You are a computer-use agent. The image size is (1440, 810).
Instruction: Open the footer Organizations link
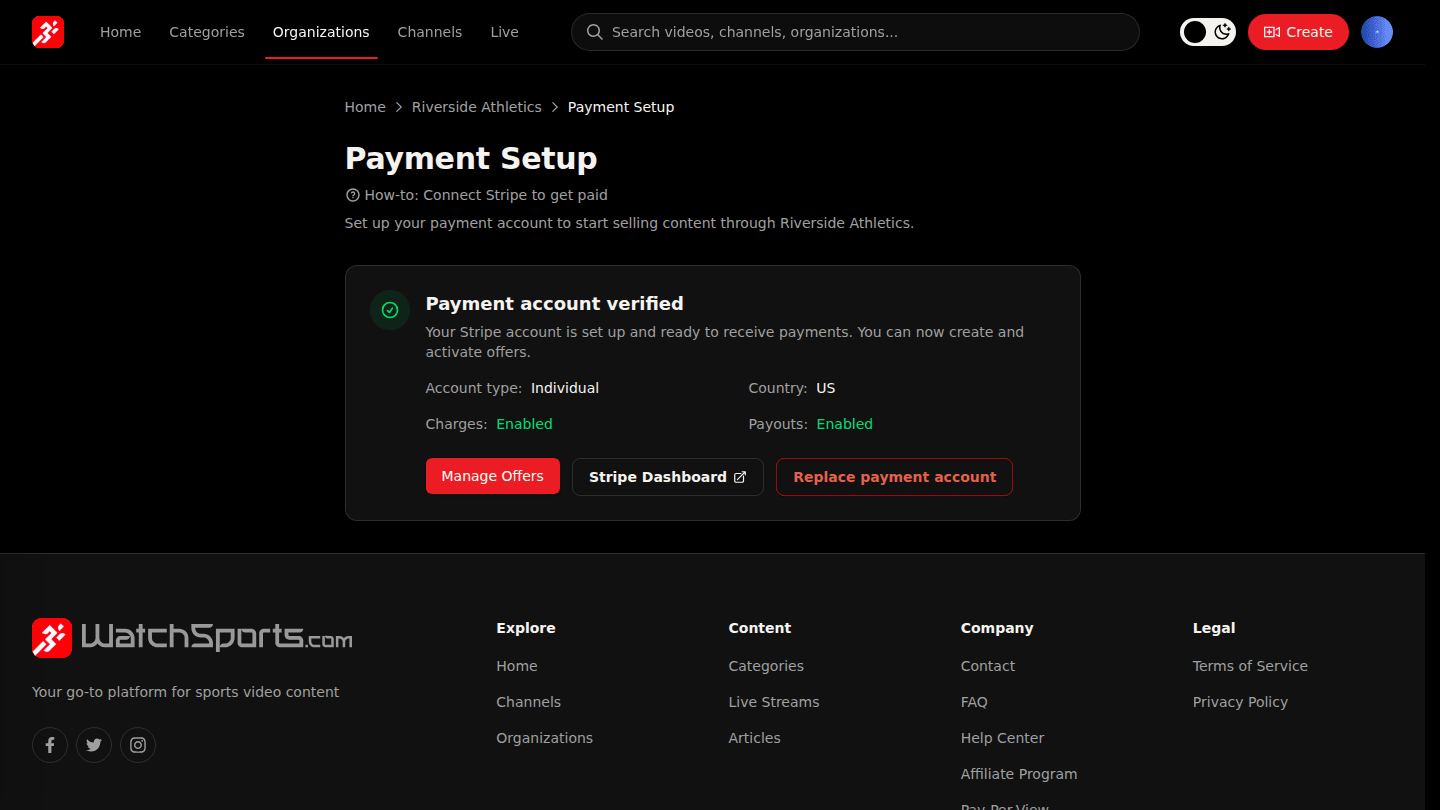[545, 738]
